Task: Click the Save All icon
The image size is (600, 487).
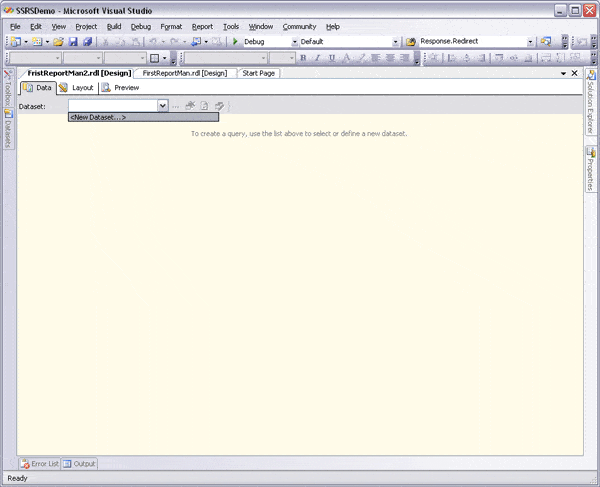Action: [x=88, y=42]
